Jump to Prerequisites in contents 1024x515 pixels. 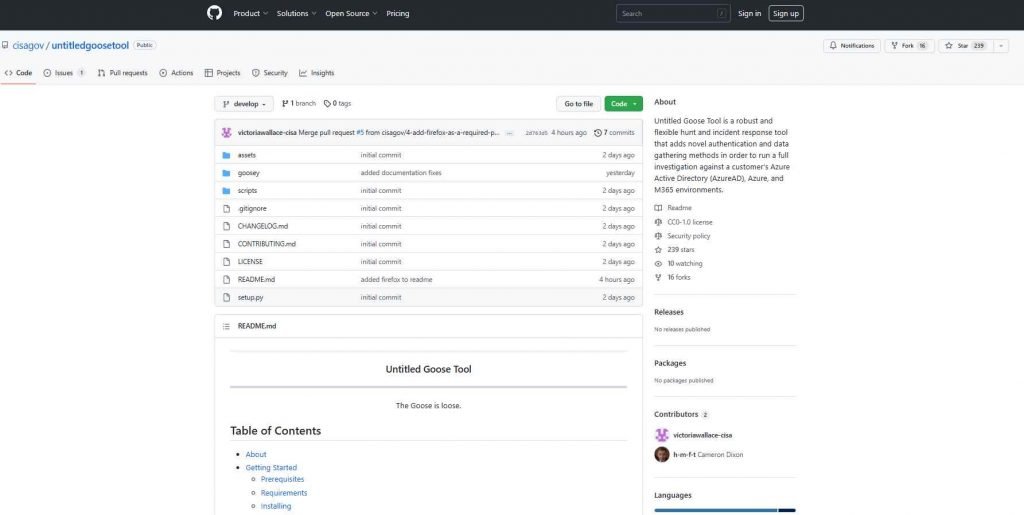(282, 479)
